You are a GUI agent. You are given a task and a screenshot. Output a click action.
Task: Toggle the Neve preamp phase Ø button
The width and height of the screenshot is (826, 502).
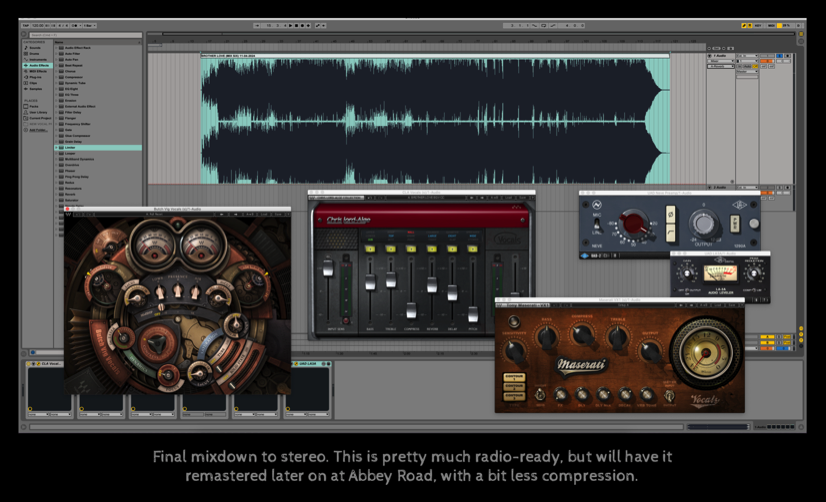coord(670,214)
